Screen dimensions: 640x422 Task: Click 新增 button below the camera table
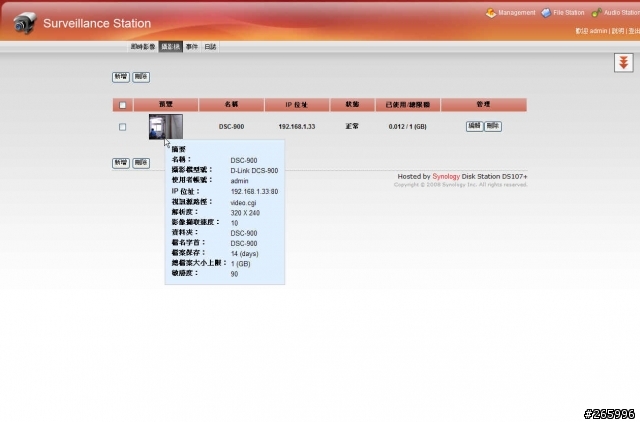pos(121,163)
